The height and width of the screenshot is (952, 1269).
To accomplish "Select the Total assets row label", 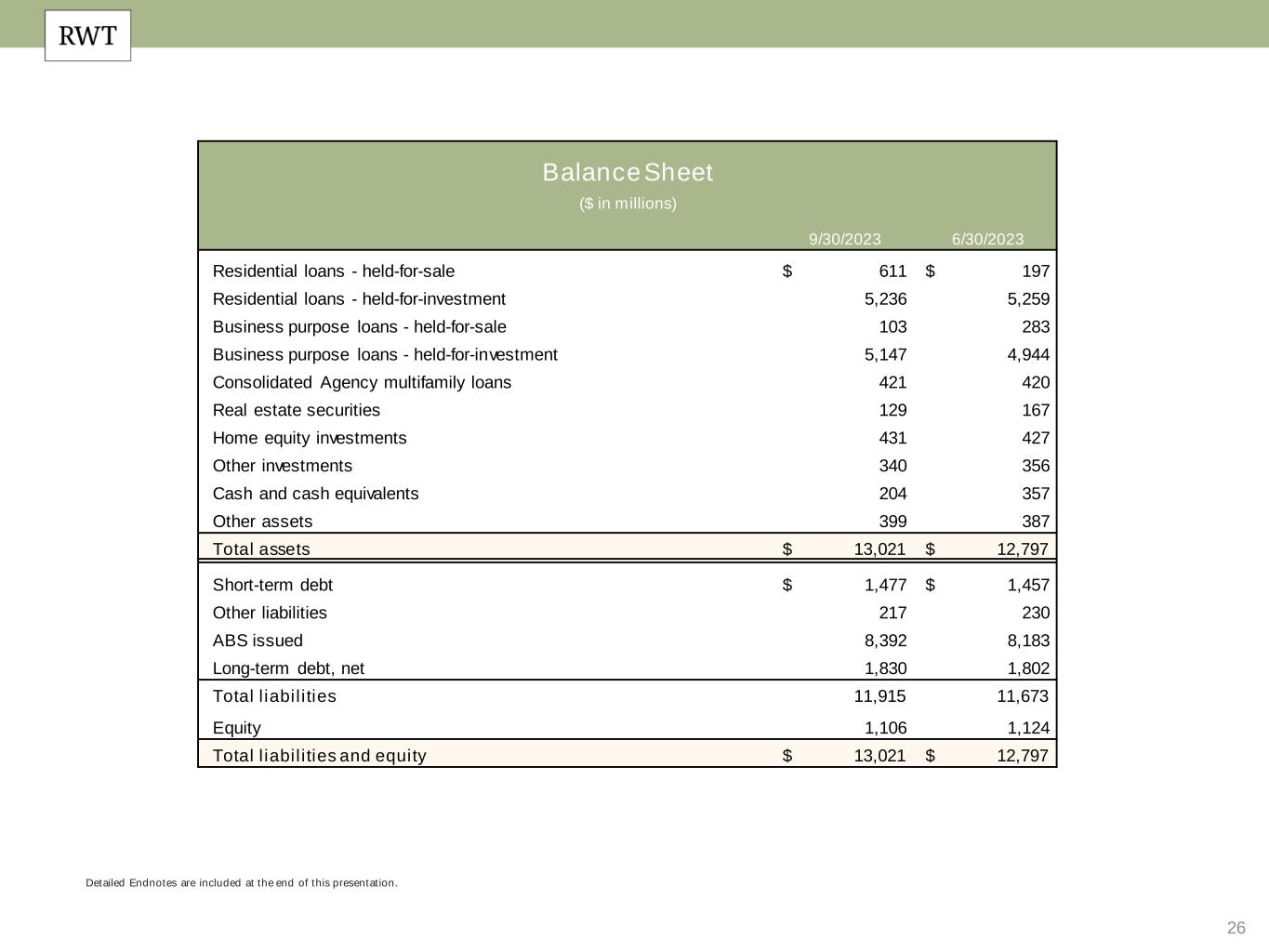I will pyautogui.click(x=261, y=549).
